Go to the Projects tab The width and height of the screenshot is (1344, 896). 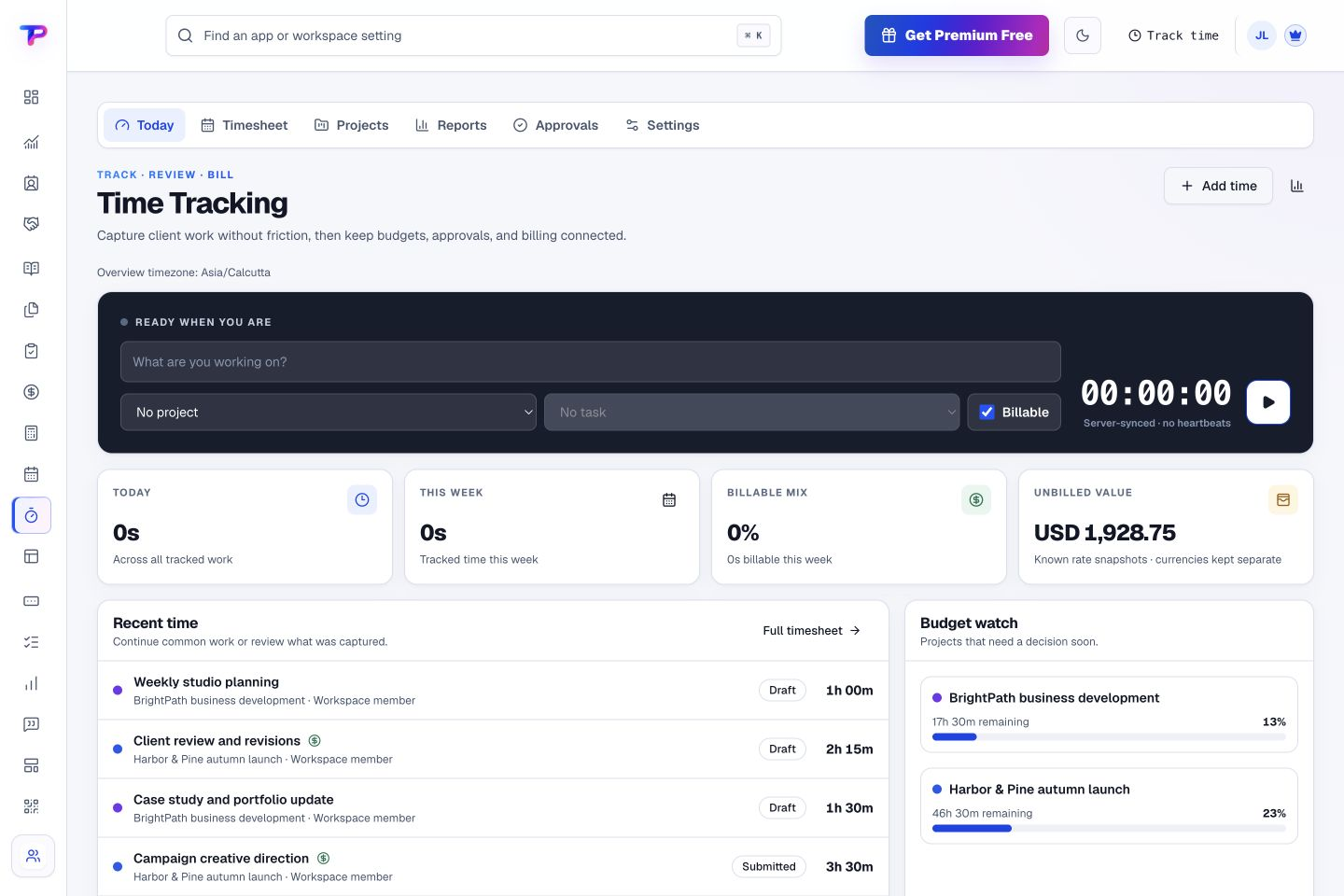(352, 125)
